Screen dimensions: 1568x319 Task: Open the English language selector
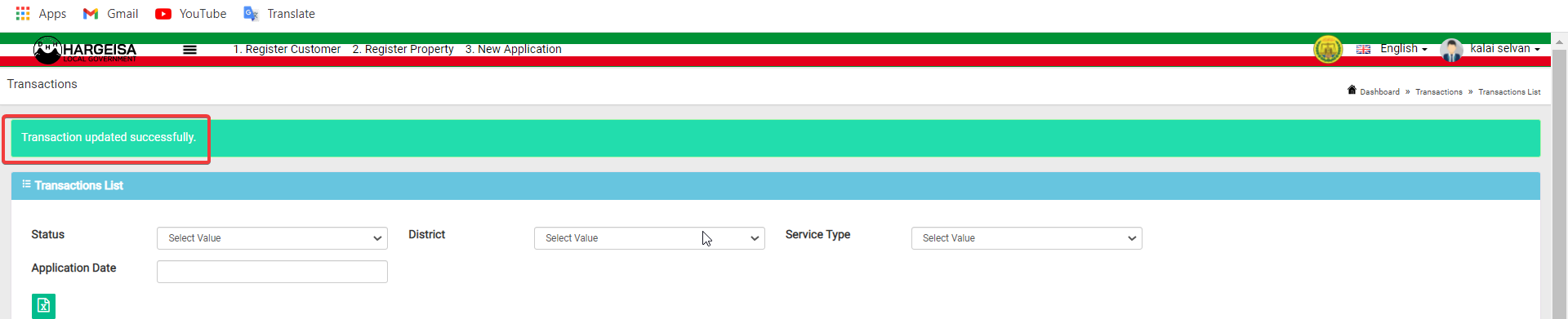pyautogui.click(x=1392, y=49)
